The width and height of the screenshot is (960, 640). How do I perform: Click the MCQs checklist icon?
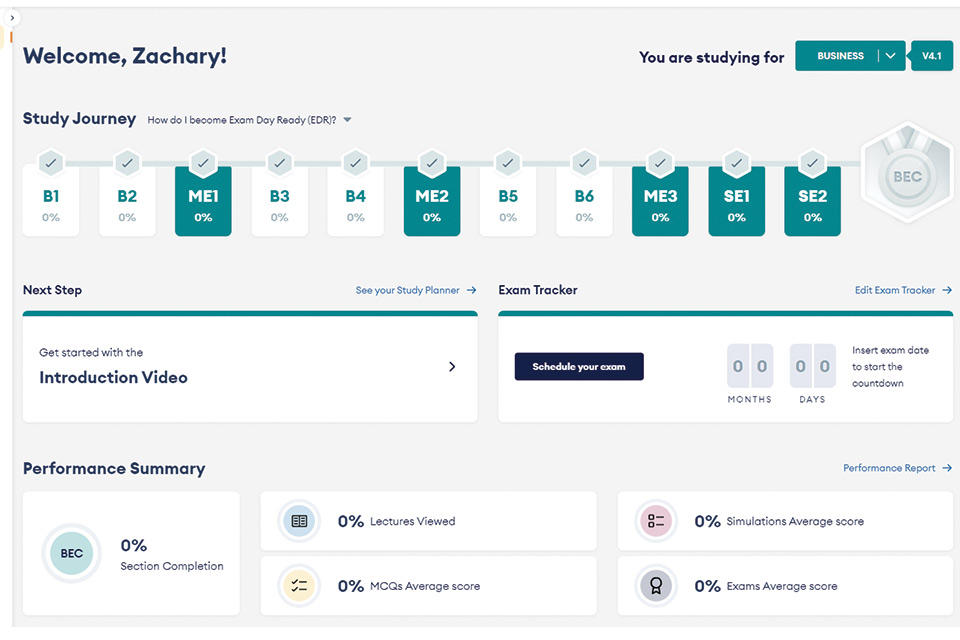point(299,586)
